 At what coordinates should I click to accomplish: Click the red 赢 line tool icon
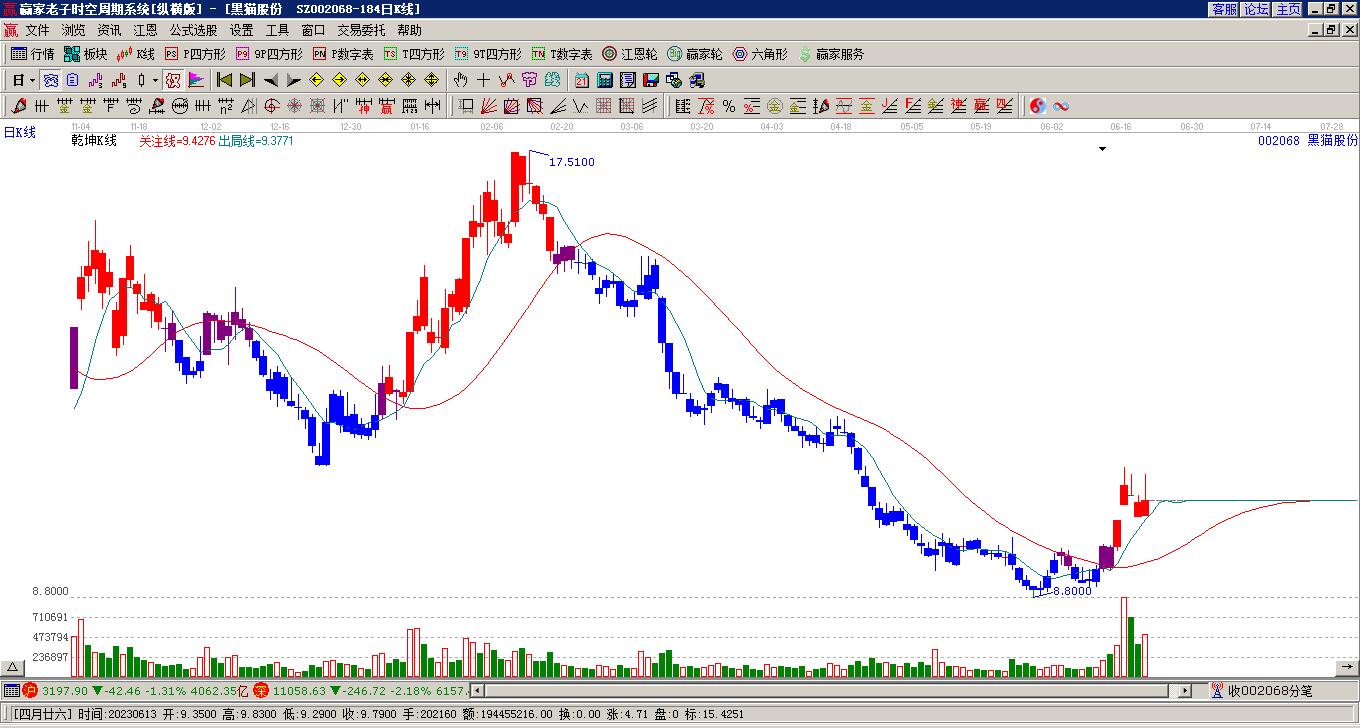click(387, 106)
